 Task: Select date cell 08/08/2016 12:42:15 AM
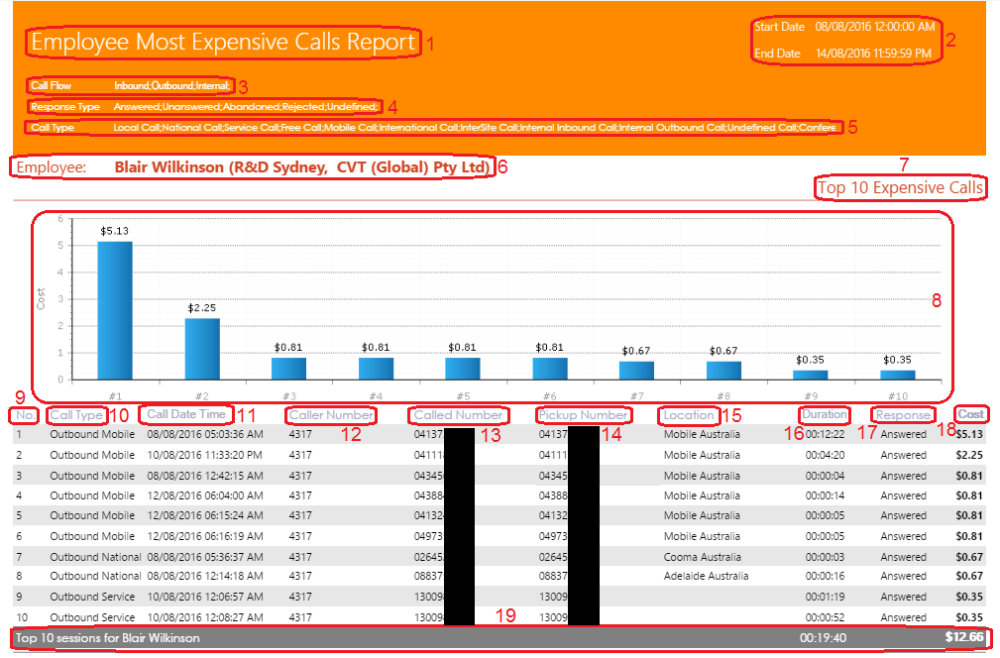pyautogui.click(x=205, y=476)
